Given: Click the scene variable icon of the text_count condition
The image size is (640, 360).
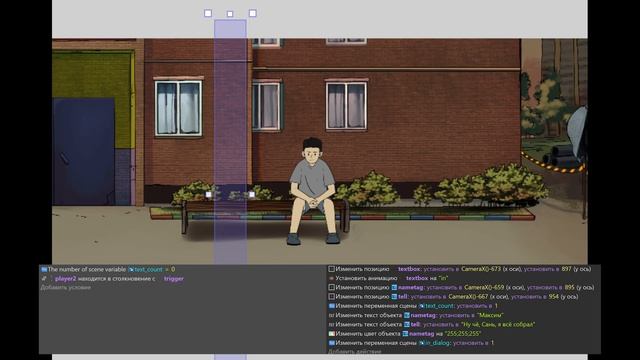Looking at the screenshot, I should tap(44, 269).
